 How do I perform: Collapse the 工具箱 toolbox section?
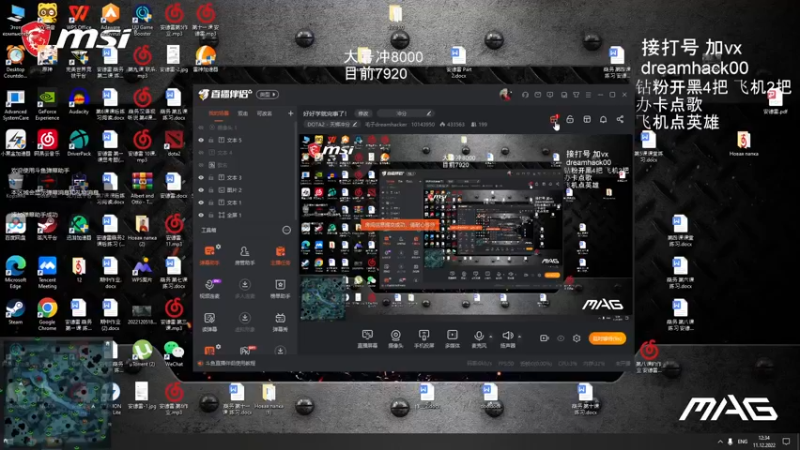point(287,230)
